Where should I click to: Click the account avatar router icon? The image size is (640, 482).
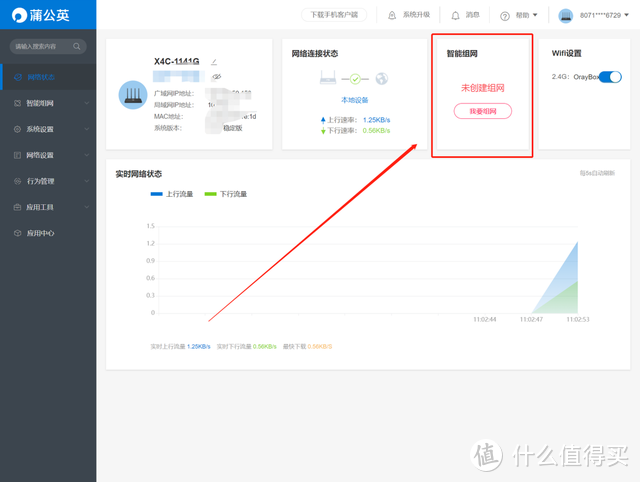point(566,16)
